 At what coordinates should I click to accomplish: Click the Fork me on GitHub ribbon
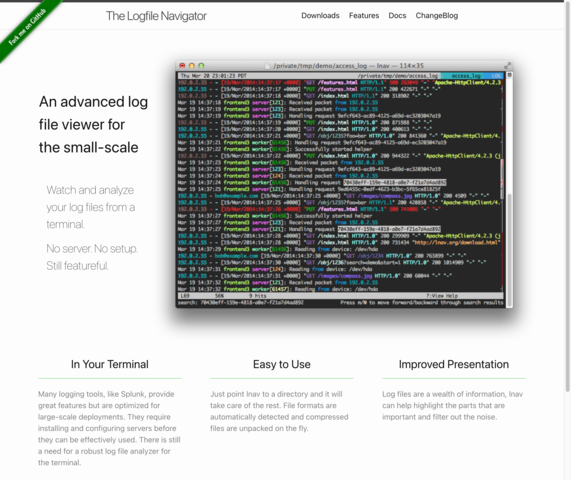coord(27,27)
